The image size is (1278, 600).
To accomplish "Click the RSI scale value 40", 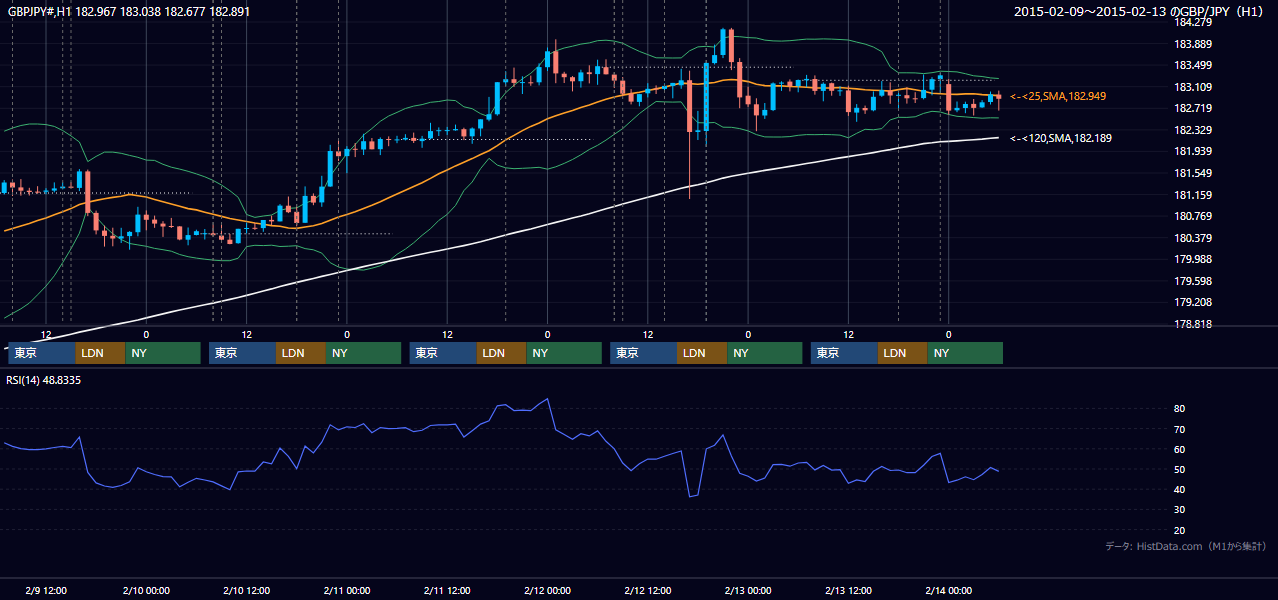I will [1179, 489].
